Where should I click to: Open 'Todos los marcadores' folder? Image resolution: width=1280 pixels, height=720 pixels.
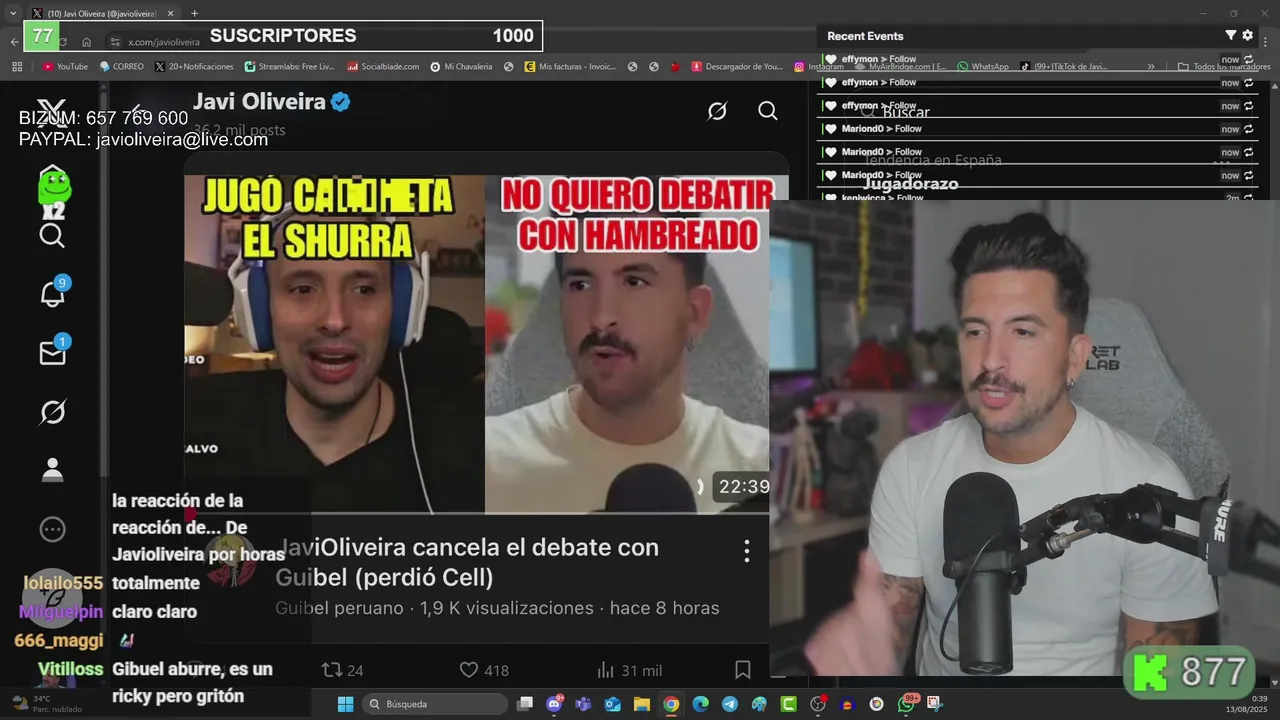pos(1225,66)
